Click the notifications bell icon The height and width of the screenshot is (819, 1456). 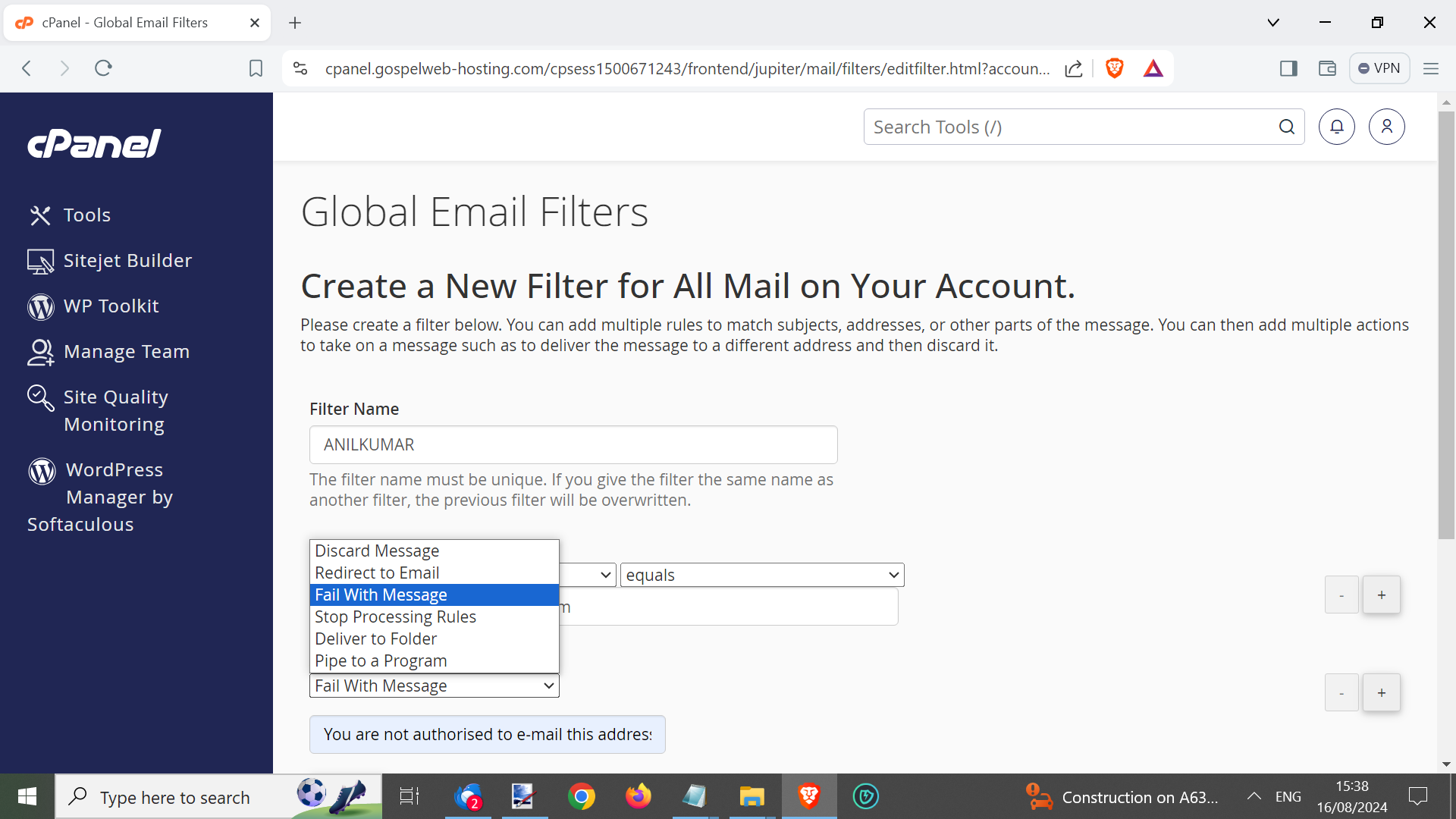[x=1336, y=127]
